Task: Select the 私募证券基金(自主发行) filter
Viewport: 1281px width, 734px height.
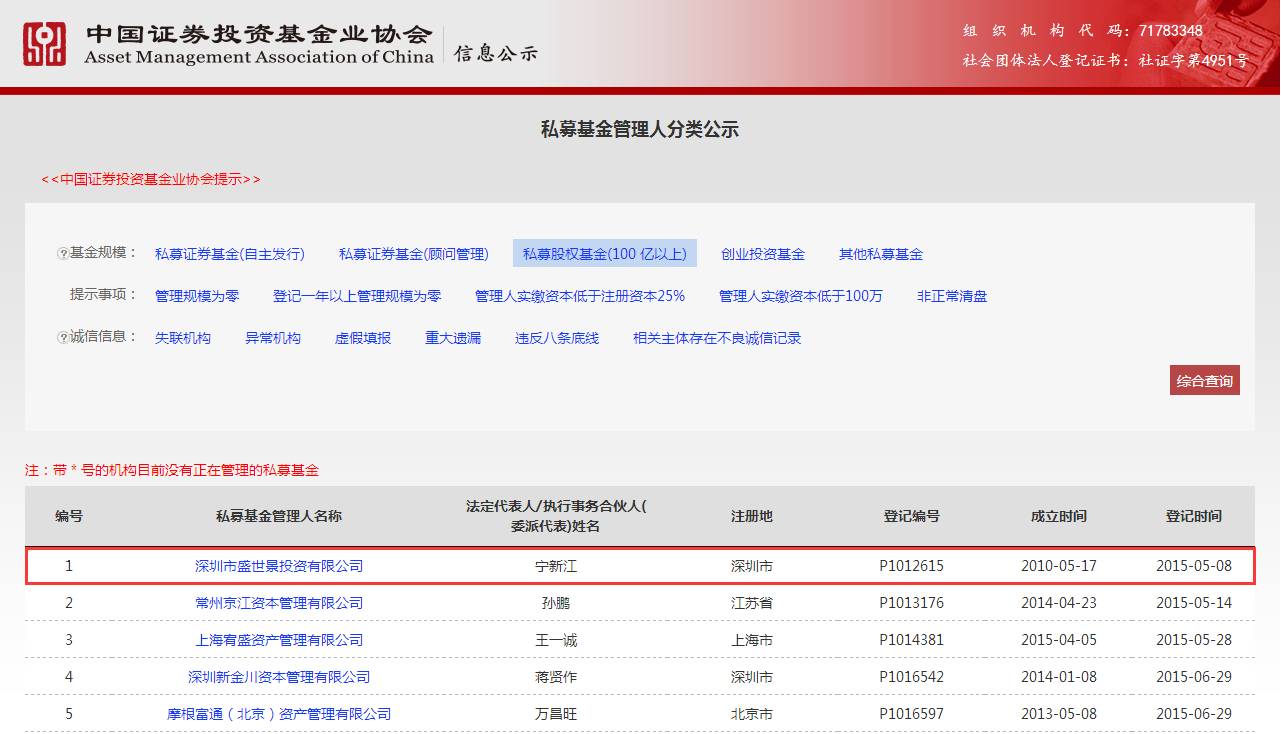Action: [229, 254]
